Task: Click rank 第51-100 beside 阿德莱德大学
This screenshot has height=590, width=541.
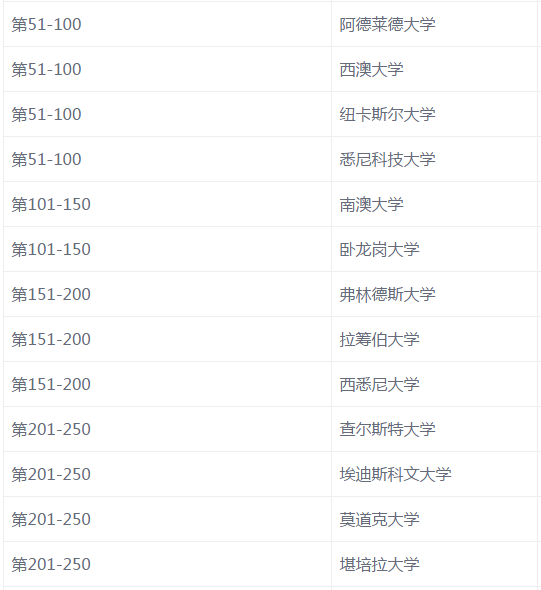Action: (x=47, y=24)
